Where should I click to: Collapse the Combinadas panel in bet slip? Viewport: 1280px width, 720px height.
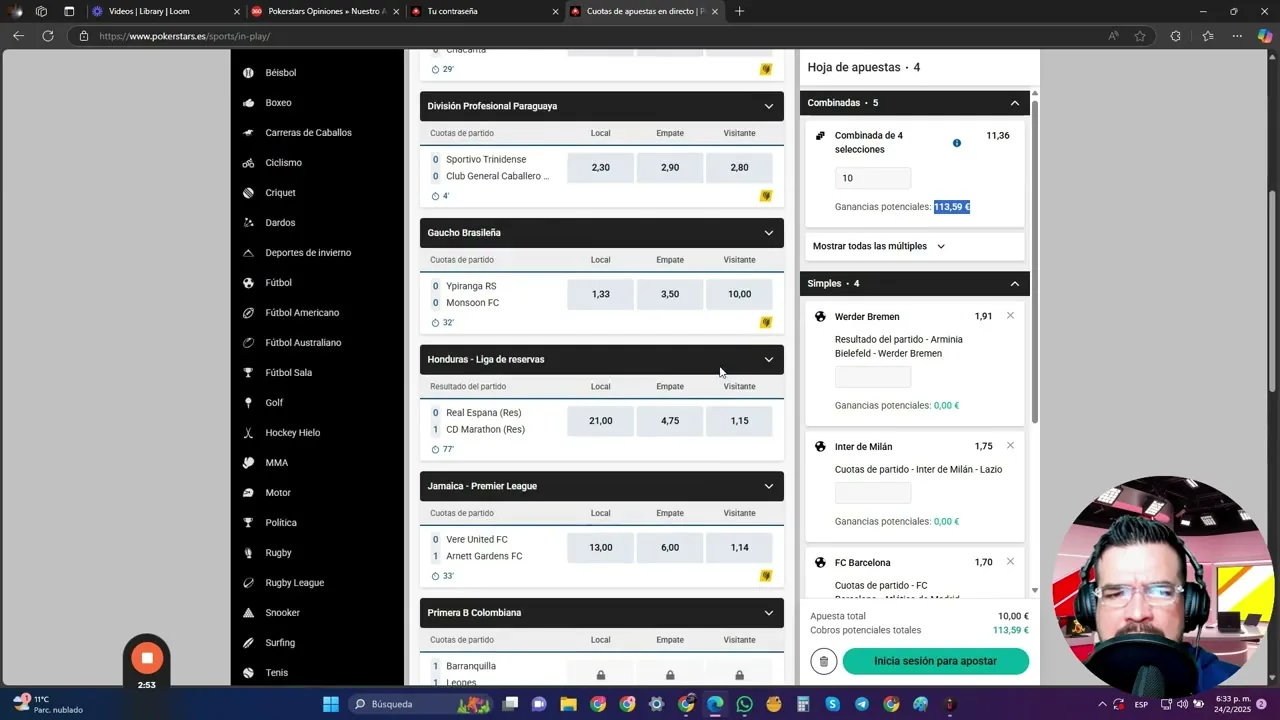click(x=1014, y=103)
